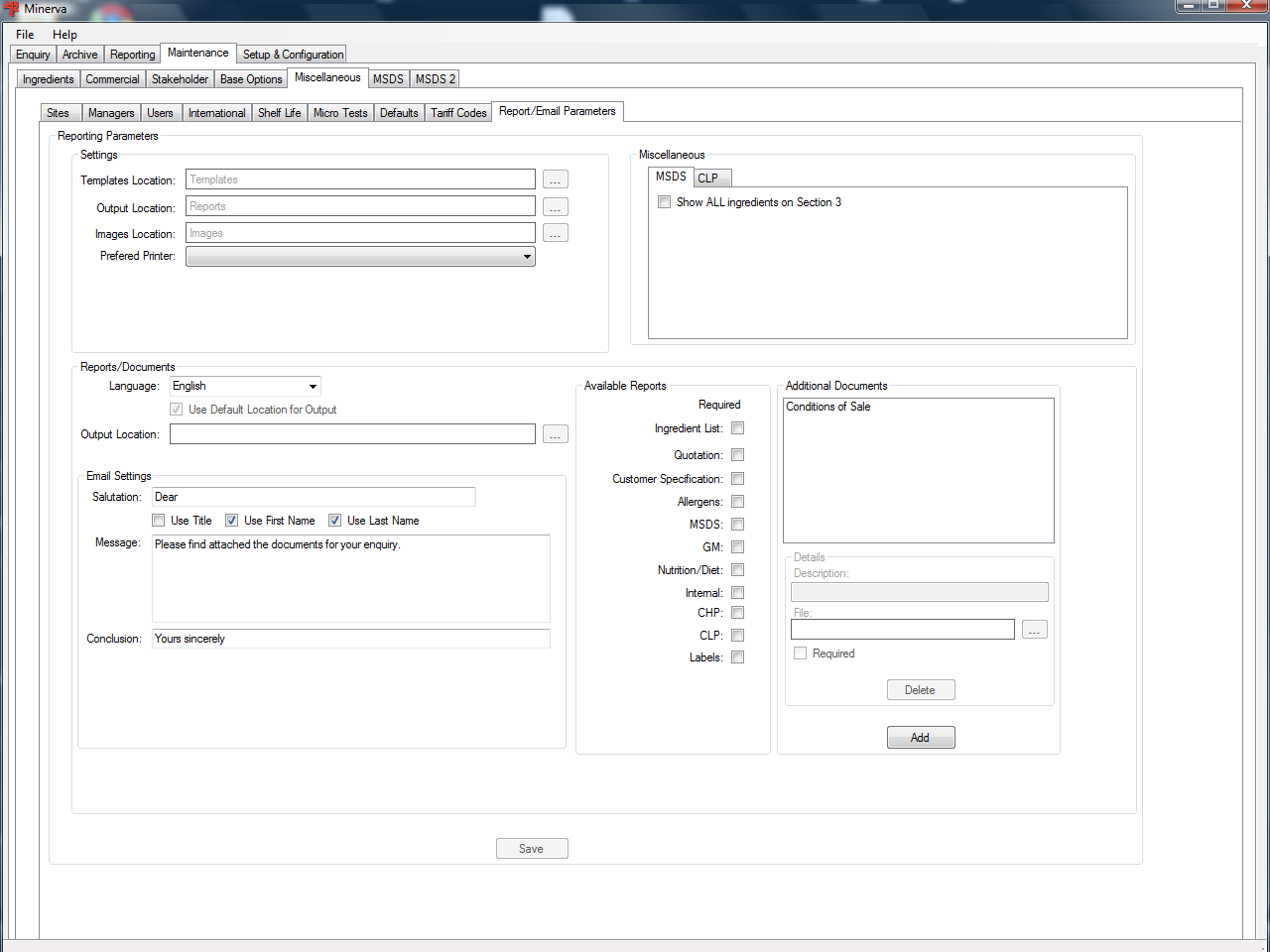Open the Prefered Printer dropdown
Viewport: 1270px width, 952px height.
click(360, 257)
